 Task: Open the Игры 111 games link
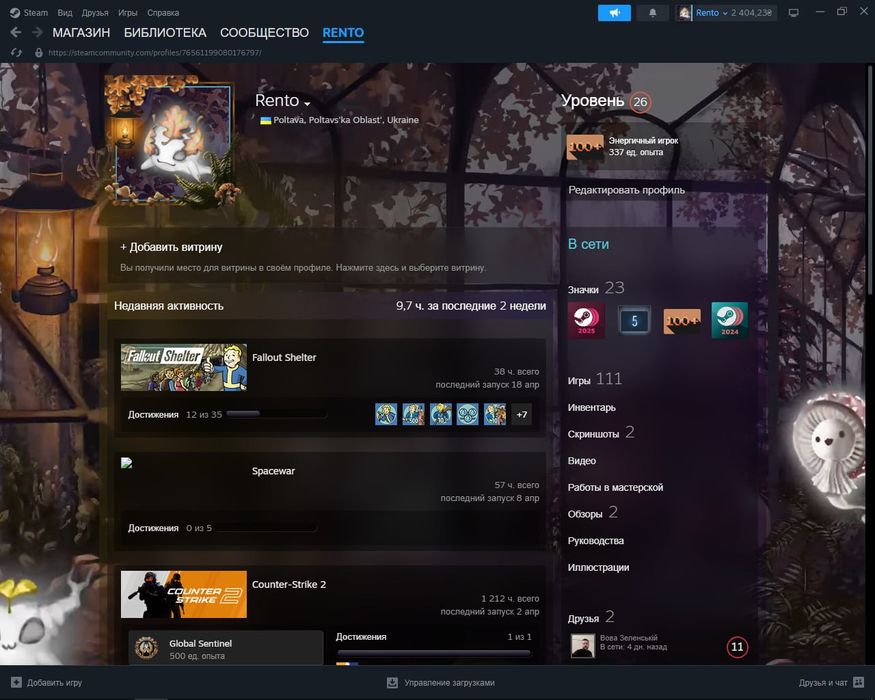[594, 380]
